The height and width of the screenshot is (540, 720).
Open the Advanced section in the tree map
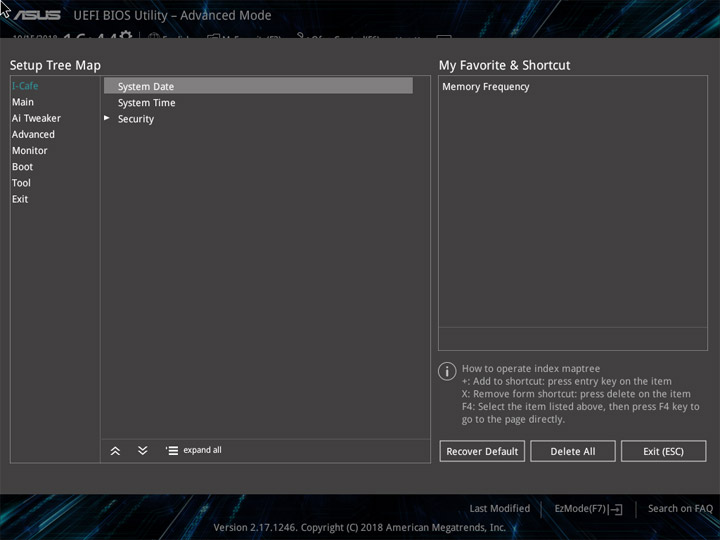pyautogui.click(x=33, y=134)
